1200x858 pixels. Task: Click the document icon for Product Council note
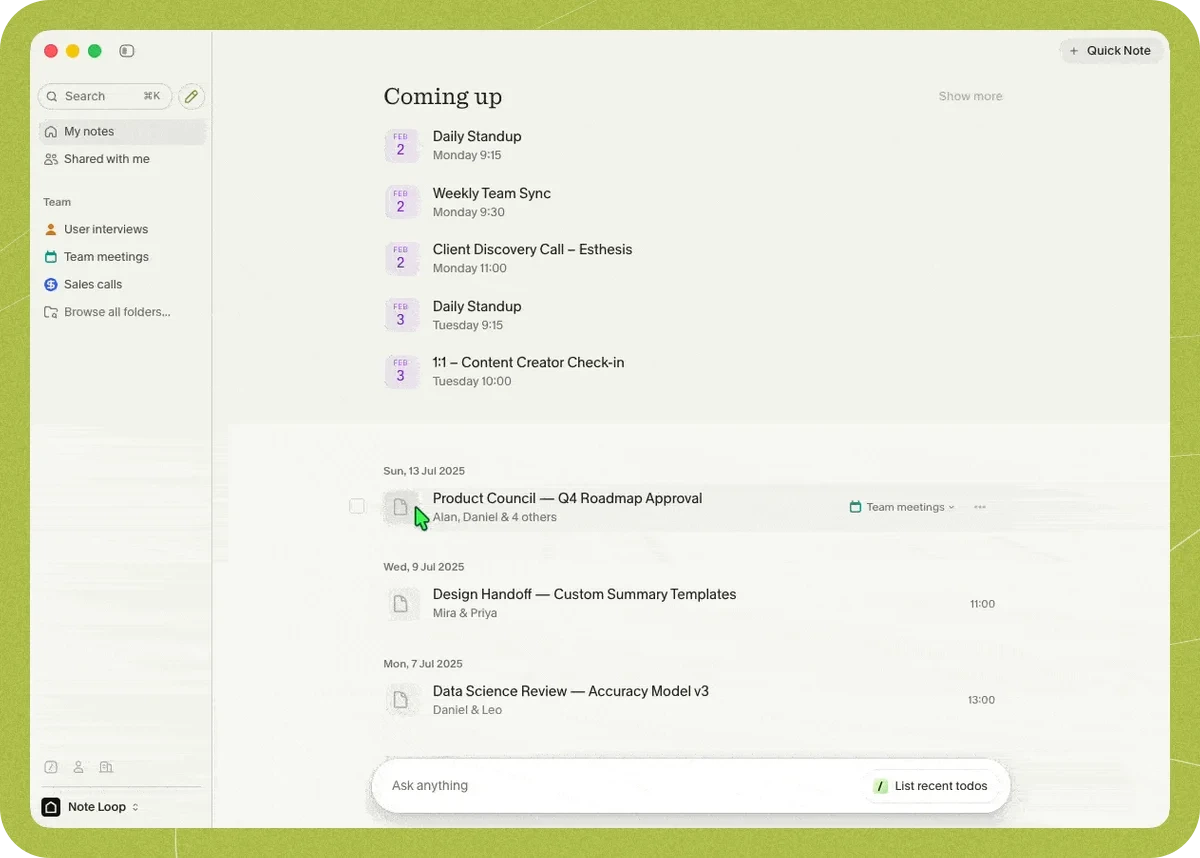[401, 507]
